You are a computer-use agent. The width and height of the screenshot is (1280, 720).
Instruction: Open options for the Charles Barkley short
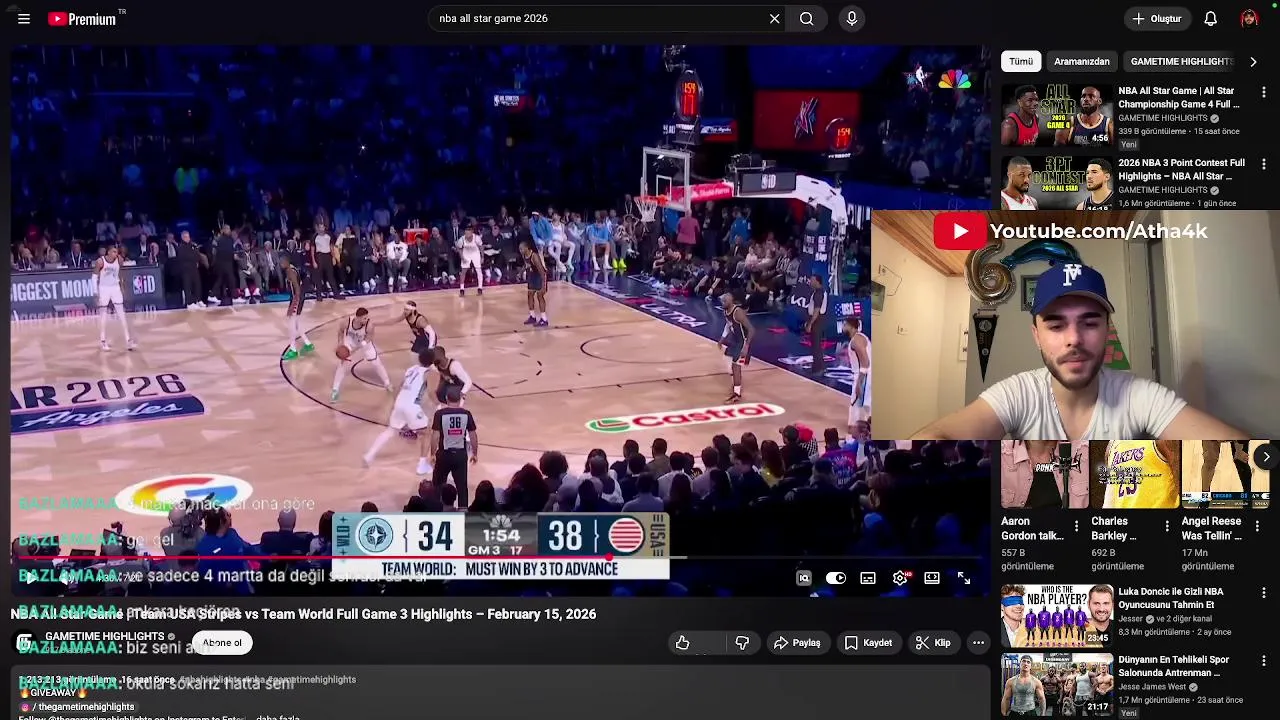[1166, 525]
